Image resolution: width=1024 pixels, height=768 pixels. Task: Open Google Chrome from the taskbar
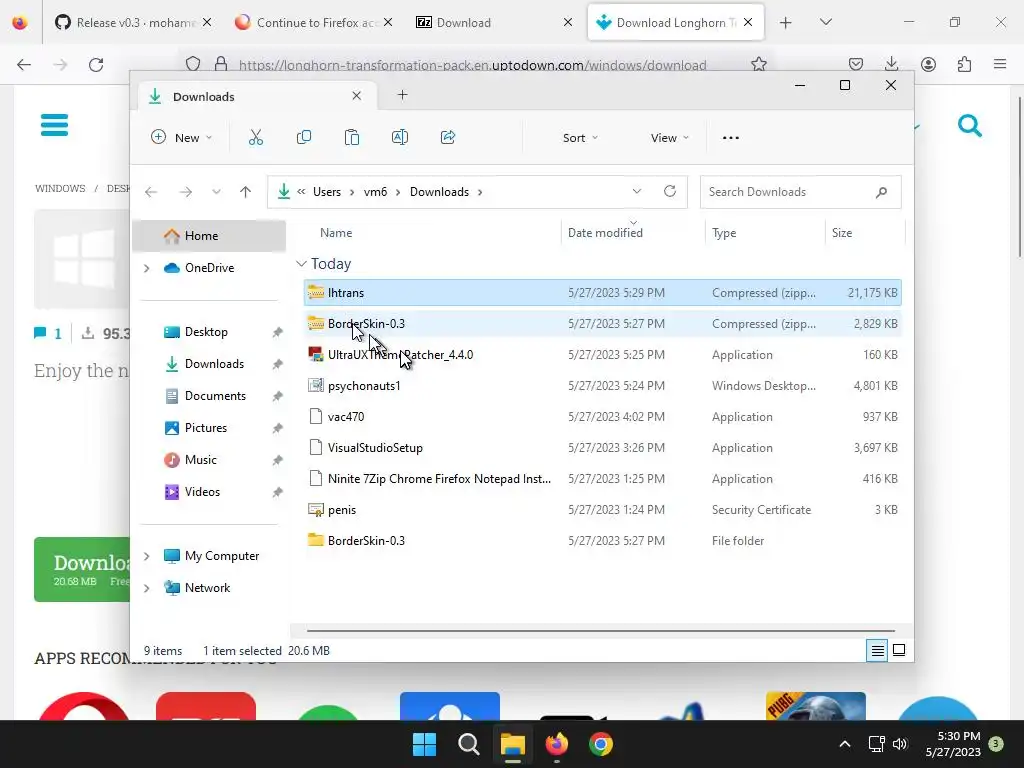coord(601,744)
